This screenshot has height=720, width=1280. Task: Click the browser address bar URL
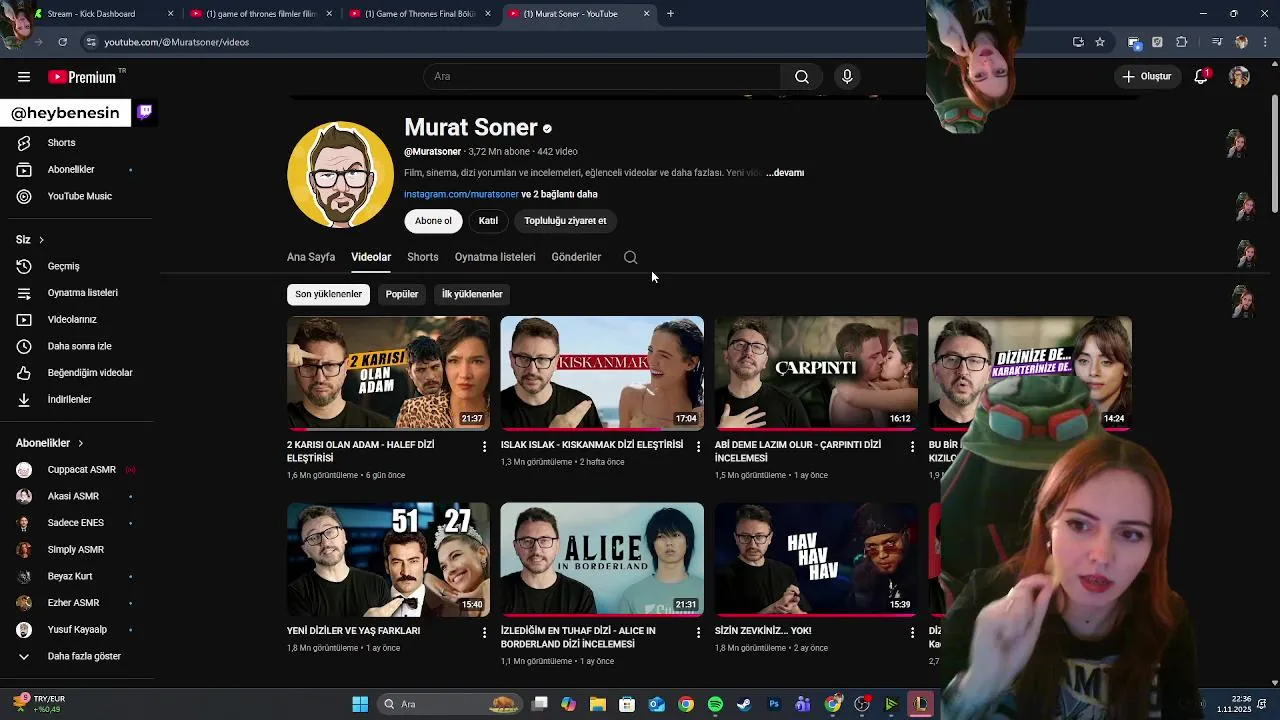click(x=176, y=42)
